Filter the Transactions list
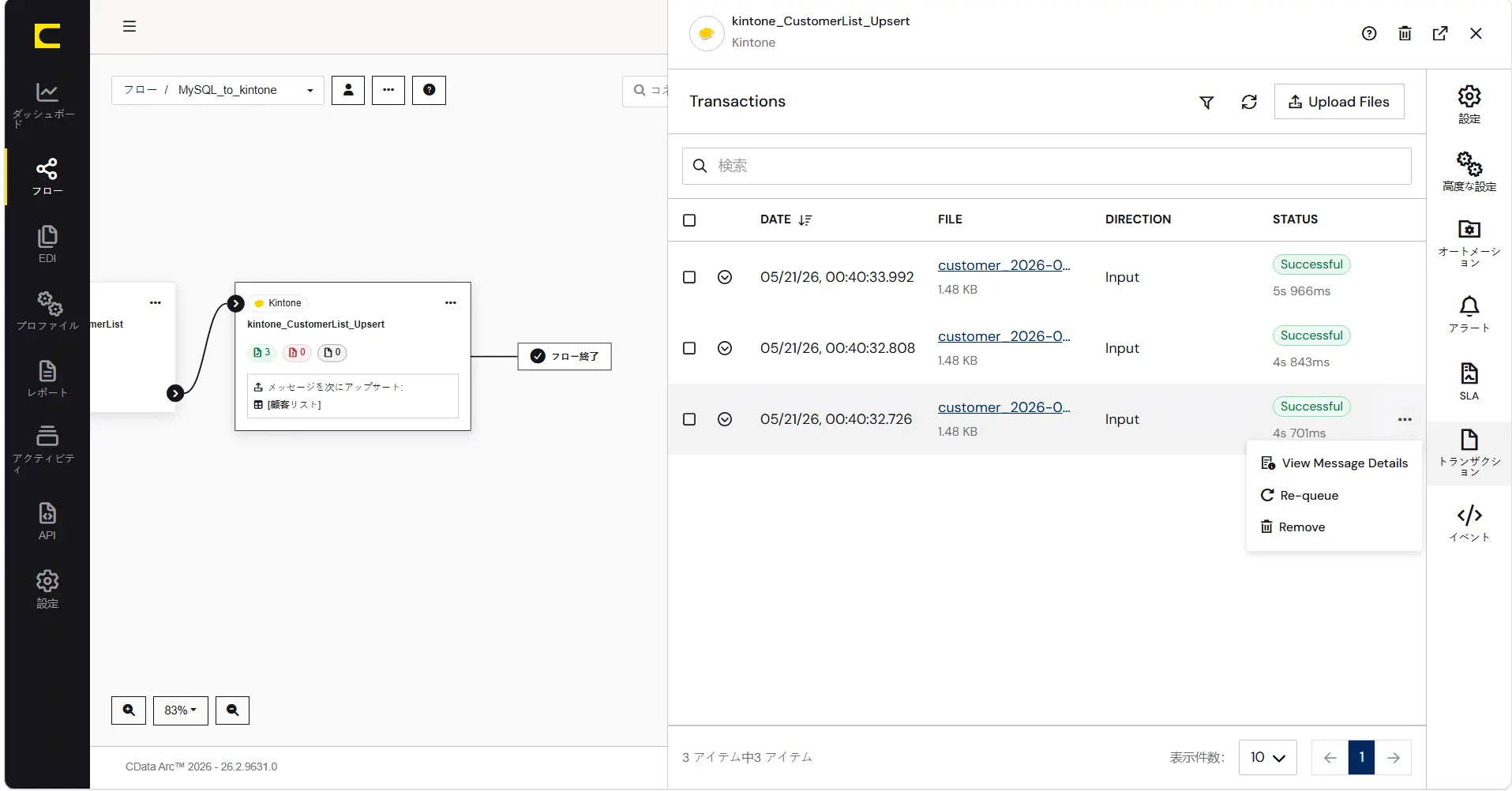1512x791 pixels. pyautogui.click(x=1206, y=103)
